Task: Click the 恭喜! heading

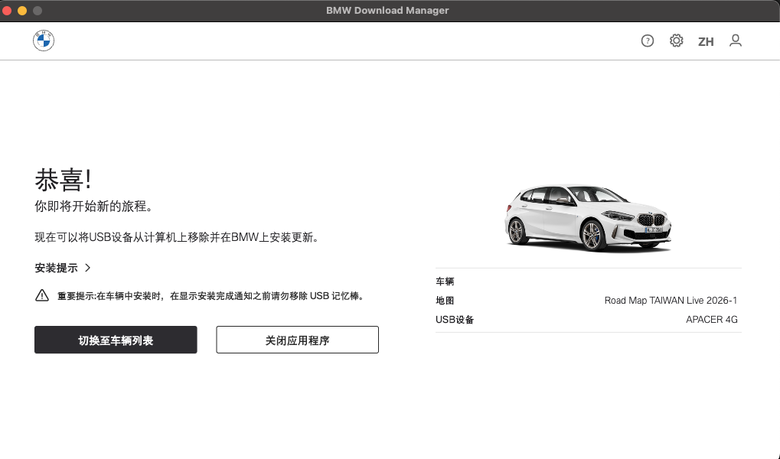Action: tap(63, 179)
